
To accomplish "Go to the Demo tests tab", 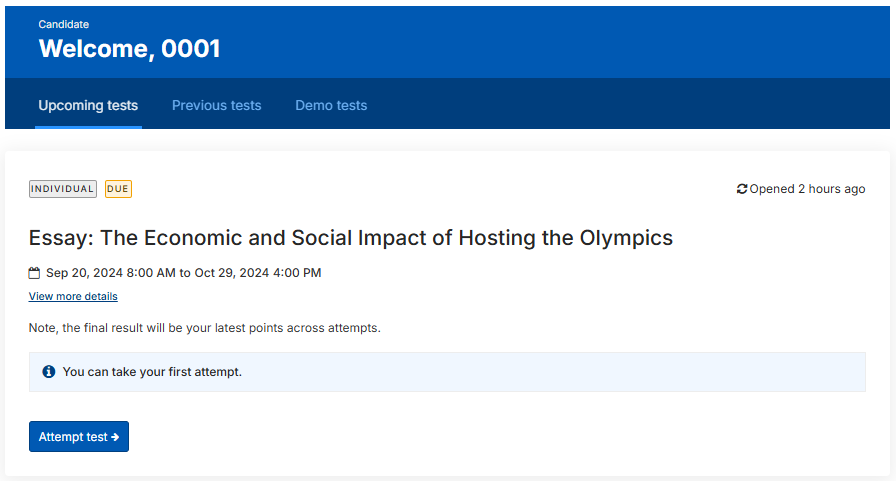I will [331, 105].
